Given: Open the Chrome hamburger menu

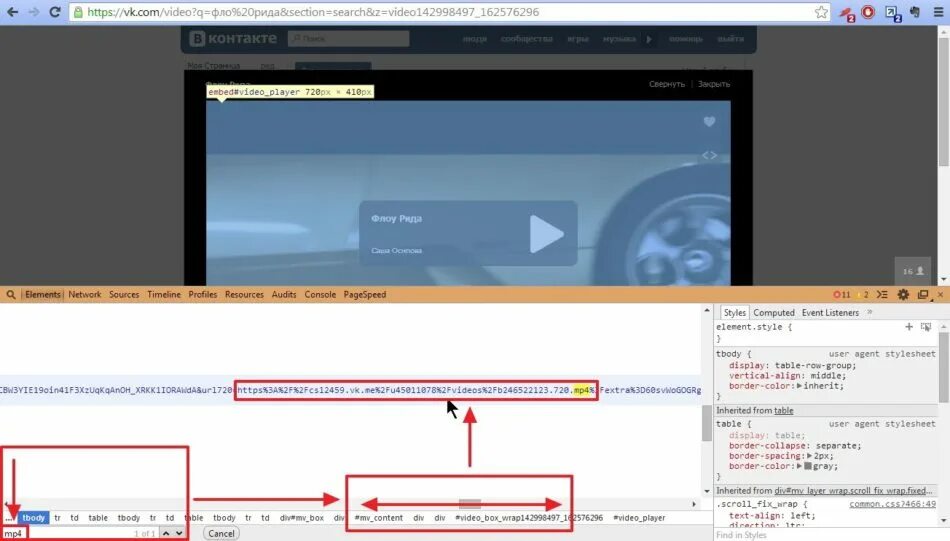Looking at the screenshot, I should 938,12.
